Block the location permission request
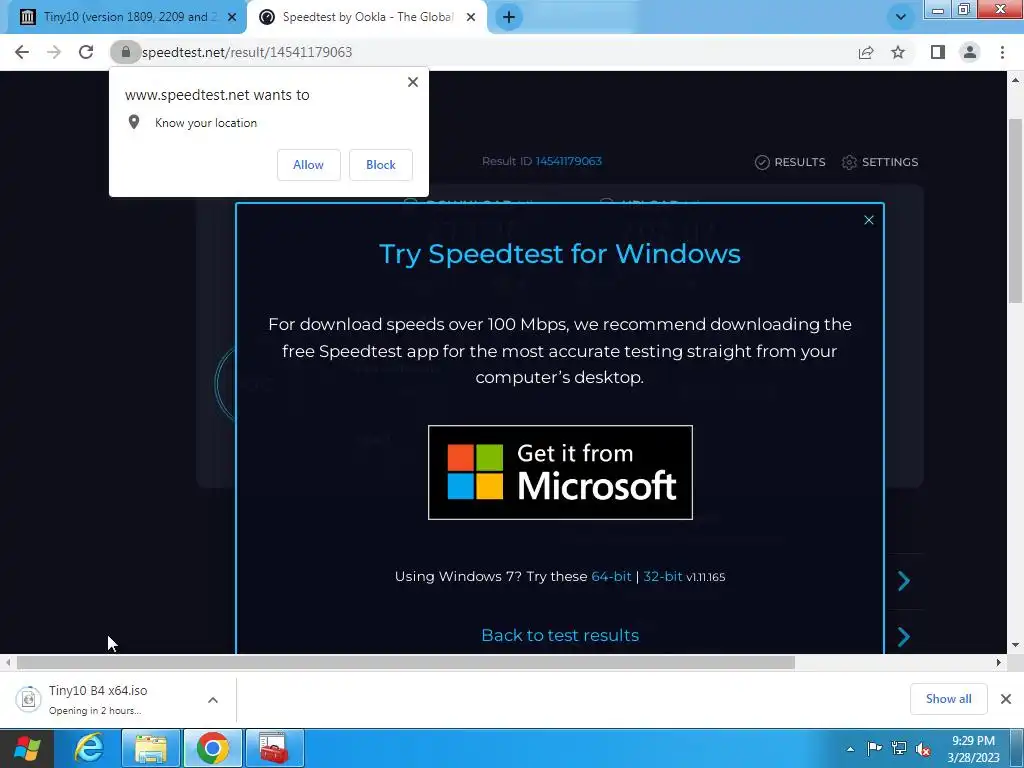 click(381, 165)
